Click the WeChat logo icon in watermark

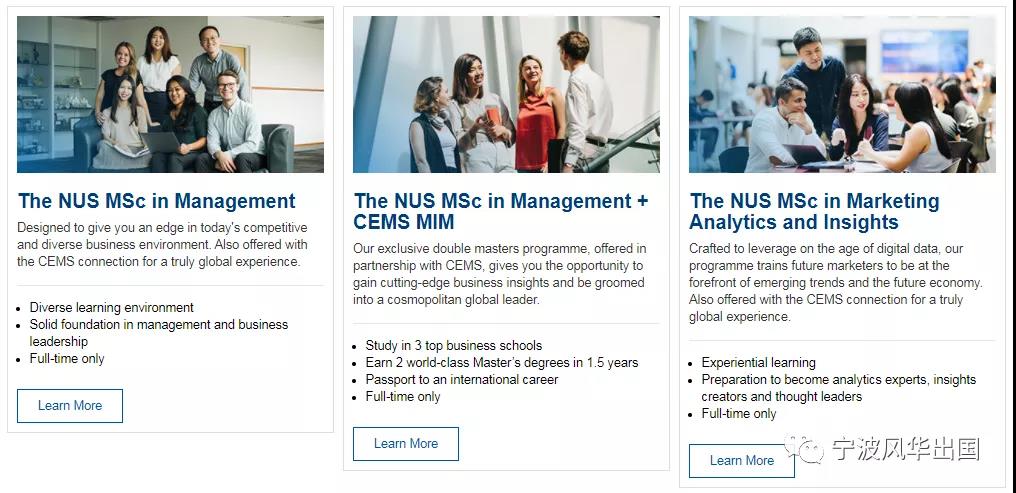804,449
